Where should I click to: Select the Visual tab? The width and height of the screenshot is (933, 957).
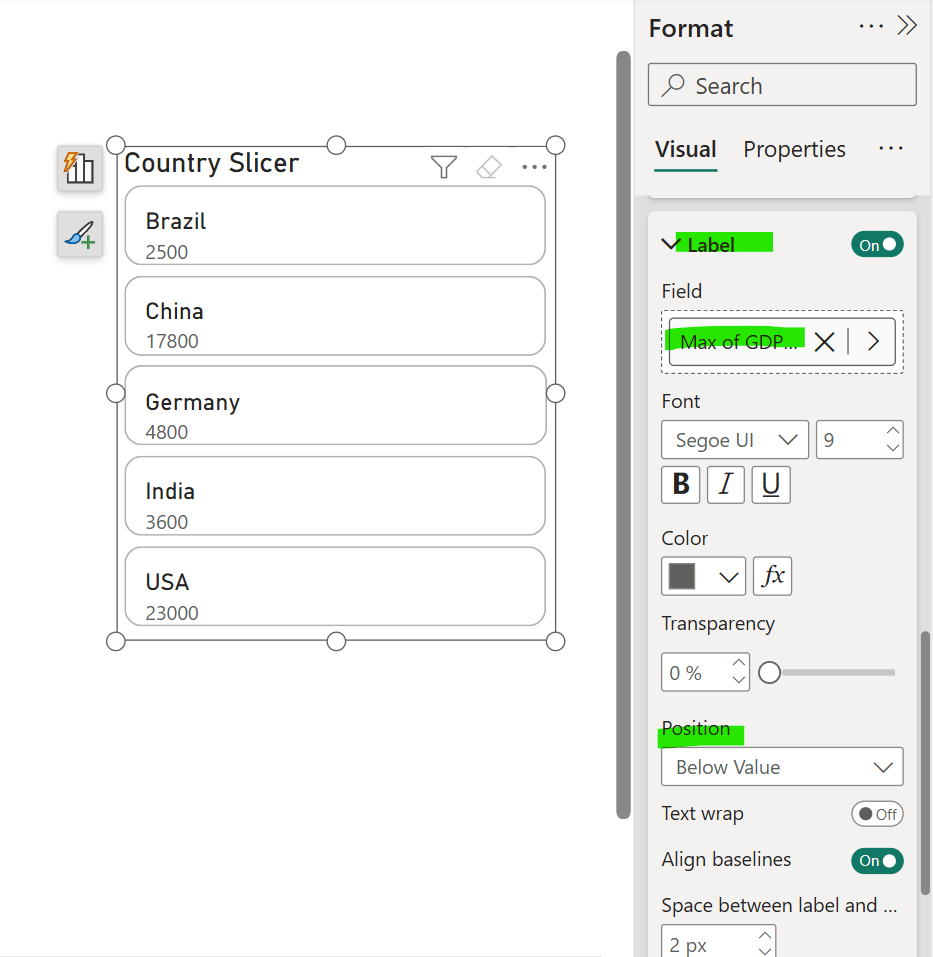(685, 150)
